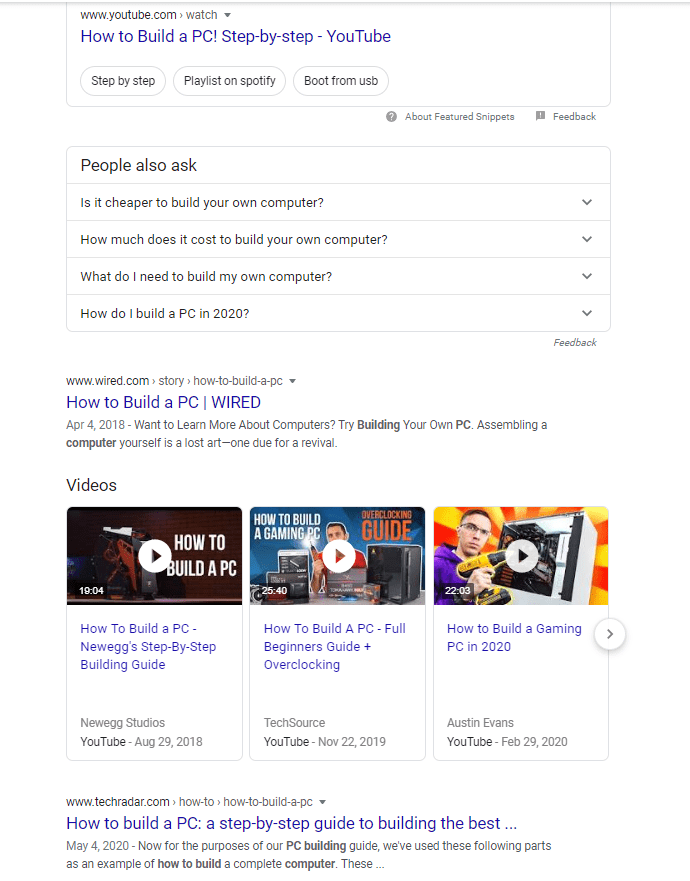Open the TechRadar step-by-step guide result

(x=292, y=823)
